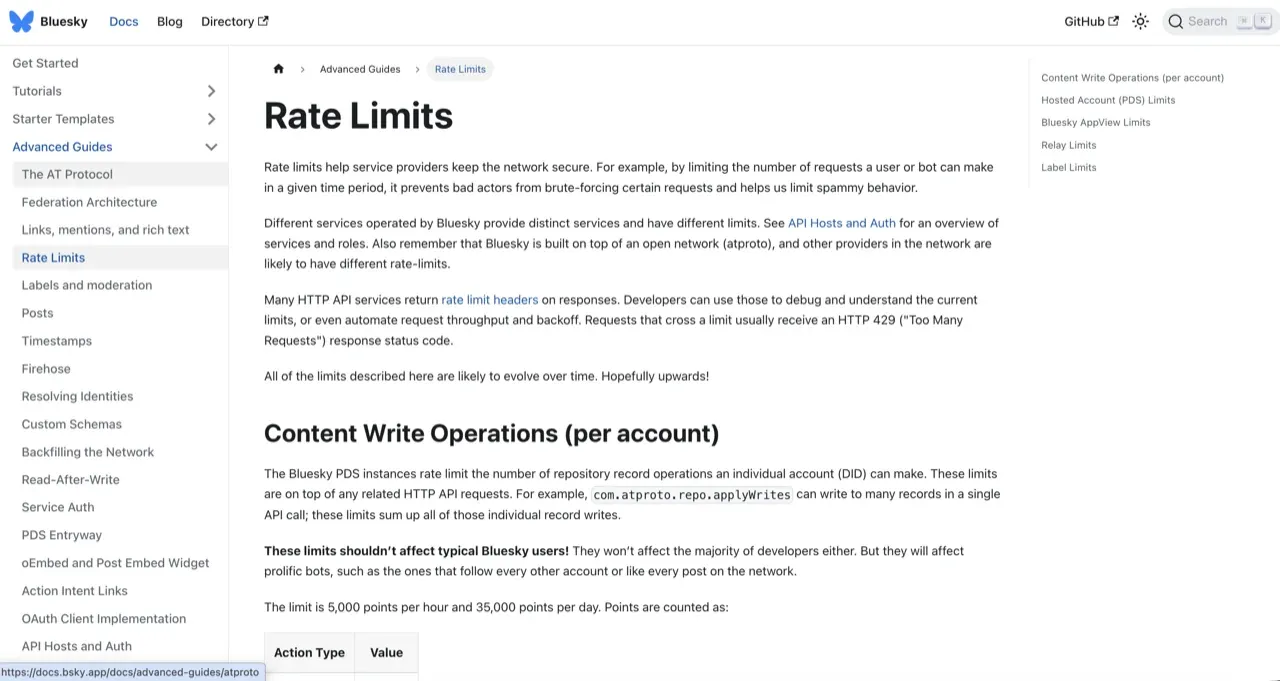Screen dimensions: 1280x681
Task: Jump to Label Limits section
Action: pos(1069,168)
